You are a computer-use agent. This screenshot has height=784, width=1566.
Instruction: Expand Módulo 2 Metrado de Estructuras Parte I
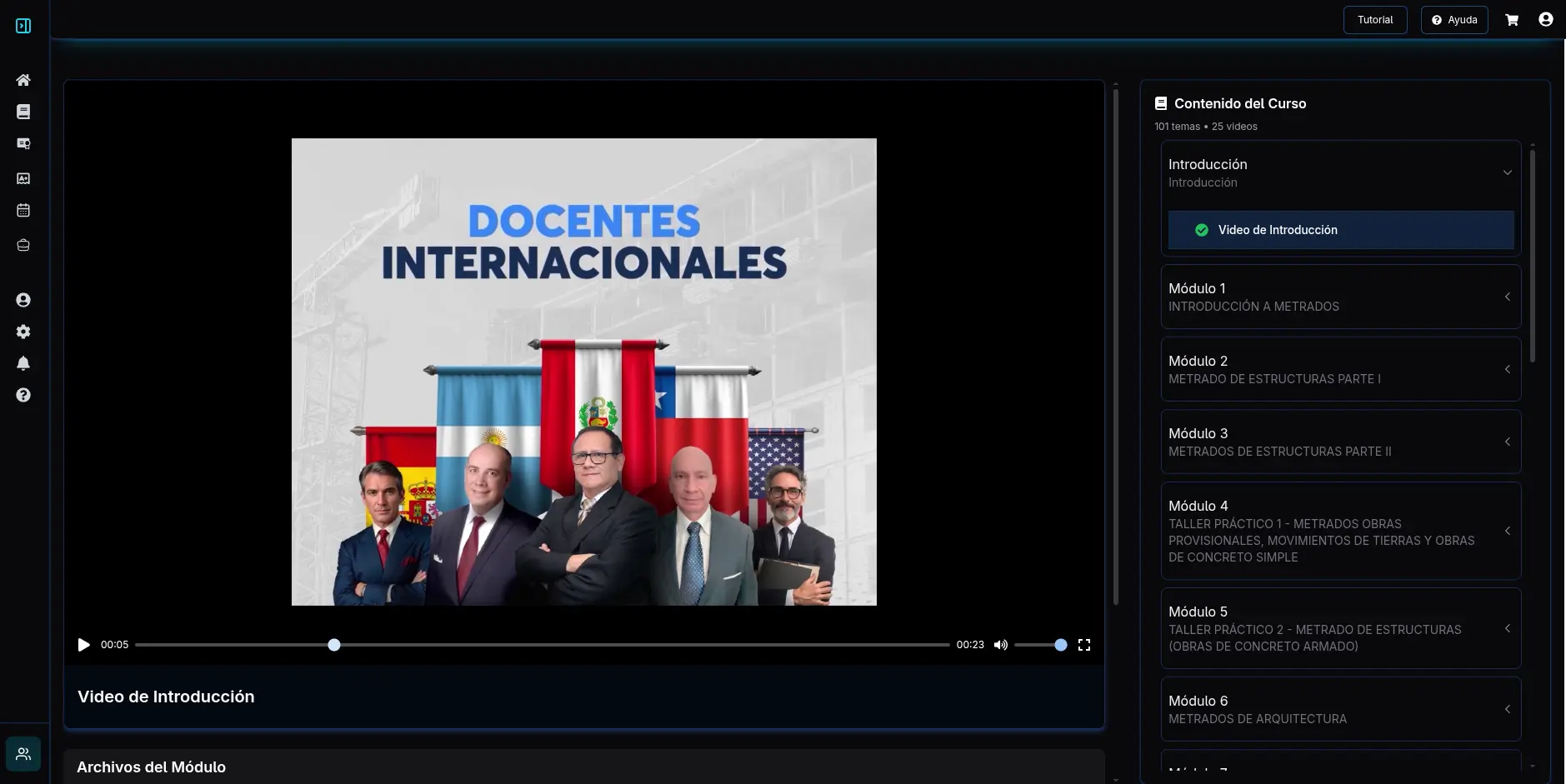click(x=1341, y=369)
